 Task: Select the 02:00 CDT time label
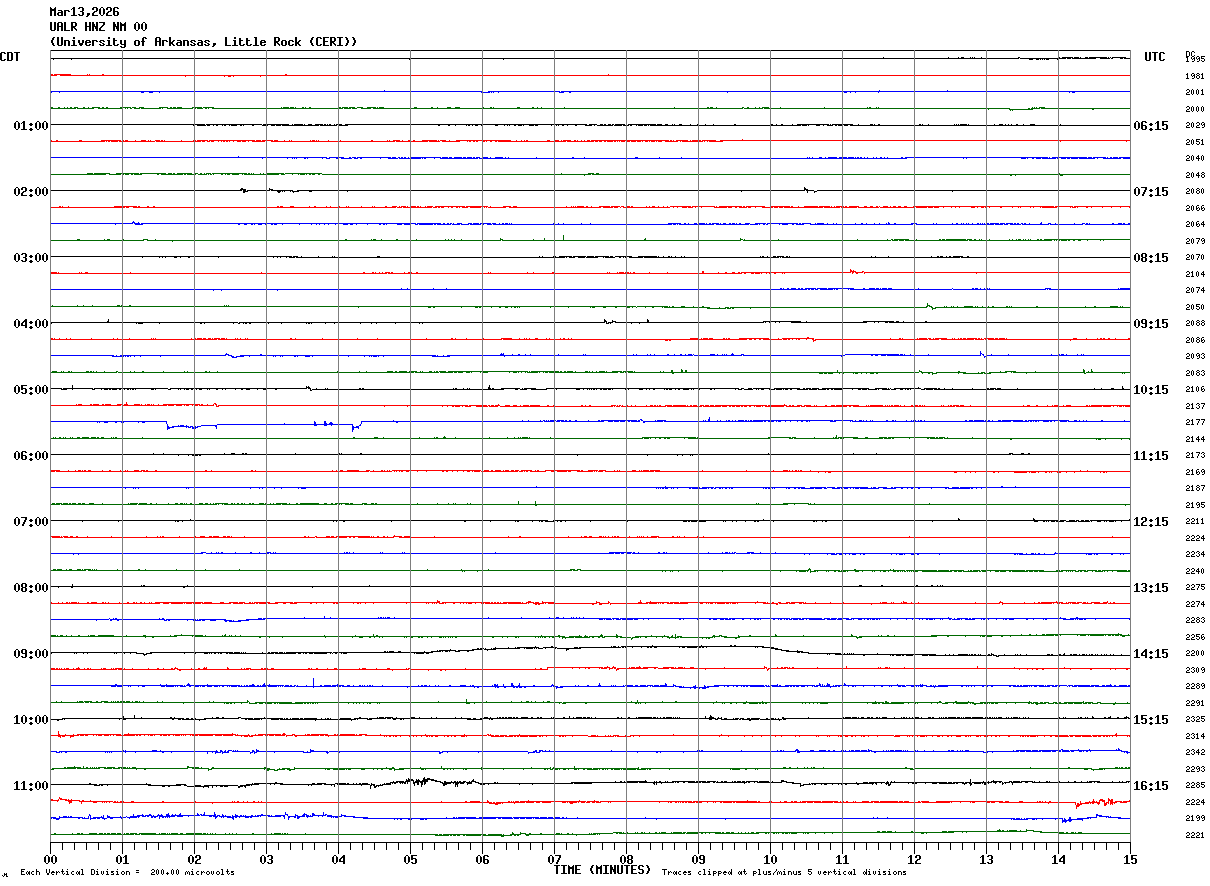(31, 192)
